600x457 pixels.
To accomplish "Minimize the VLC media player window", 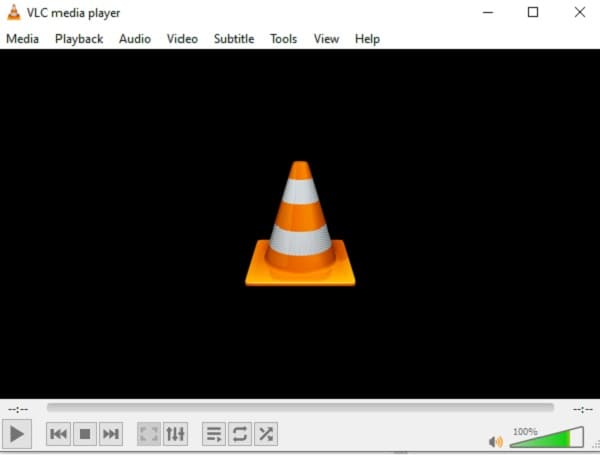I will (488, 12).
